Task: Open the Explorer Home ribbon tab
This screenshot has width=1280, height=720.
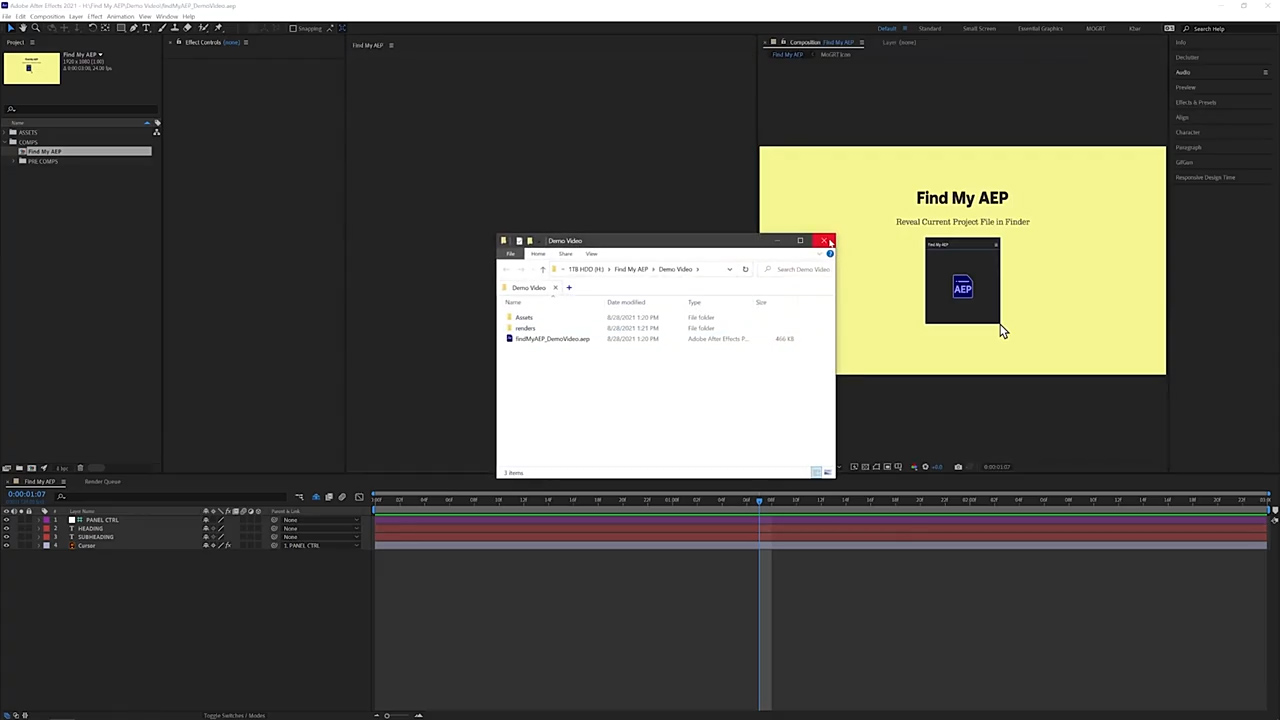Action: point(538,254)
